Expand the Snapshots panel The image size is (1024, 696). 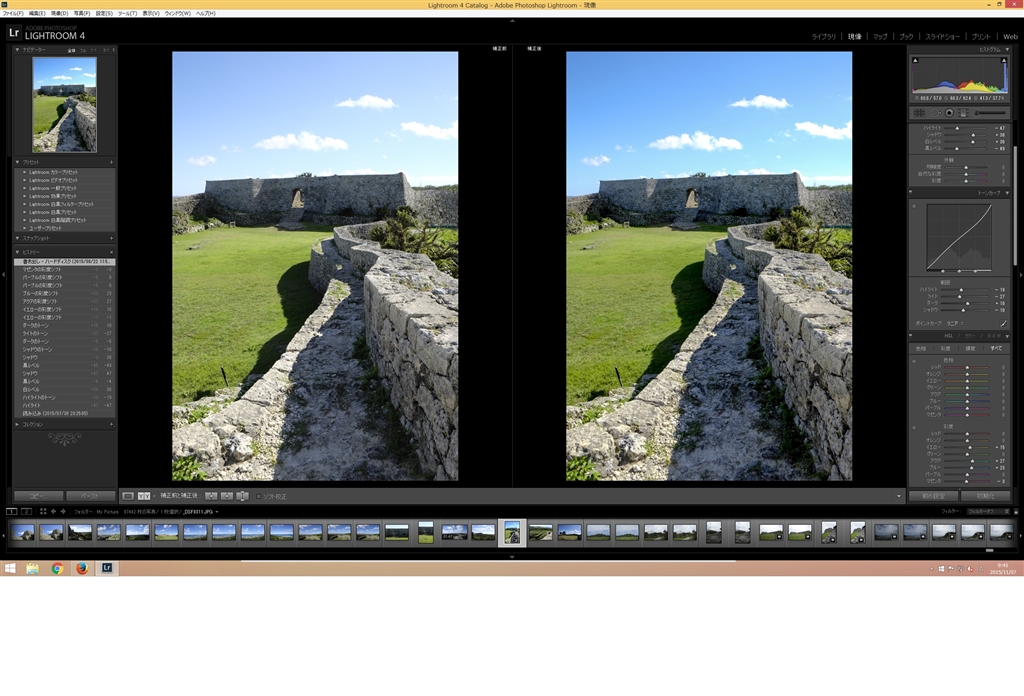click(18, 238)
